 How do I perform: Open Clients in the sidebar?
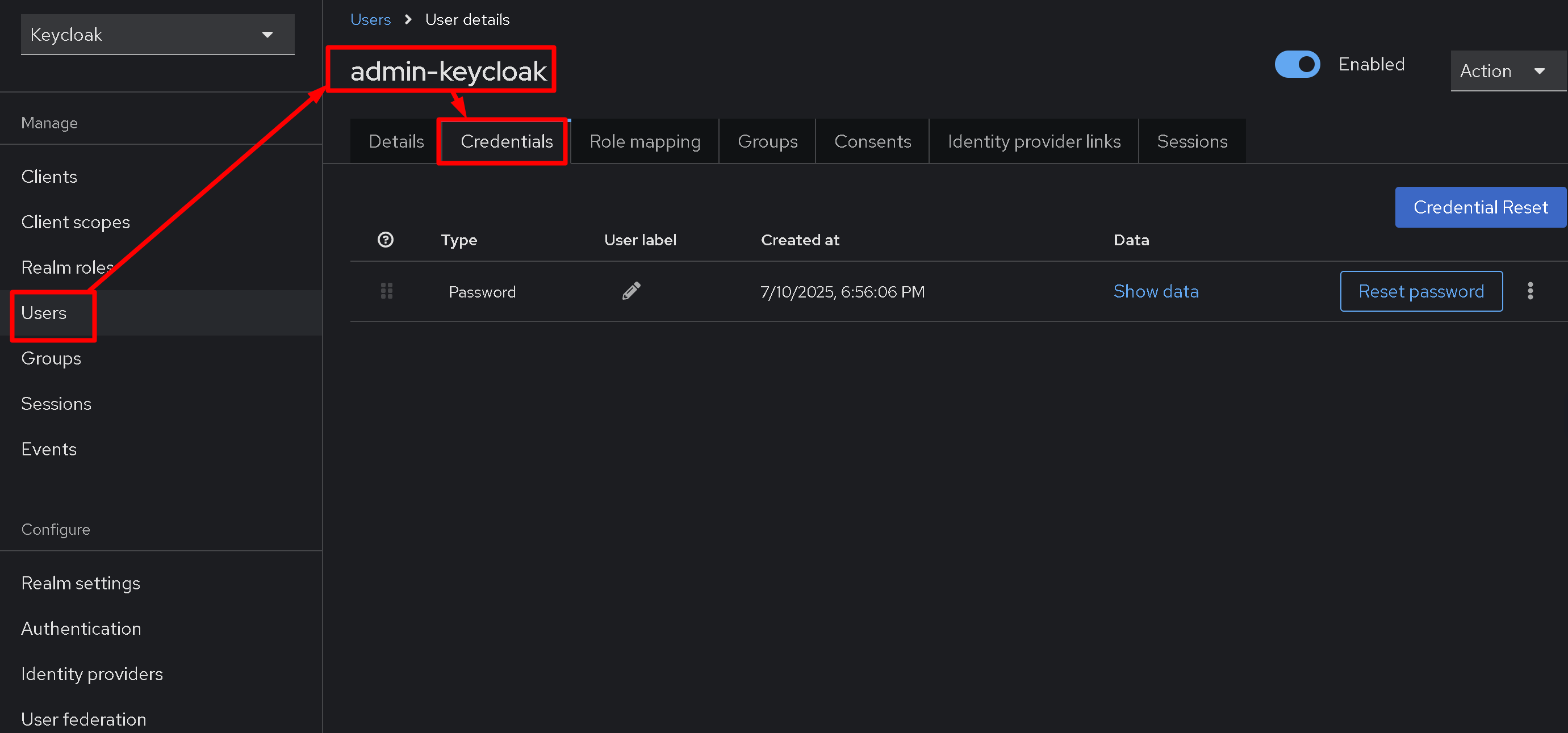coord(161,177)
